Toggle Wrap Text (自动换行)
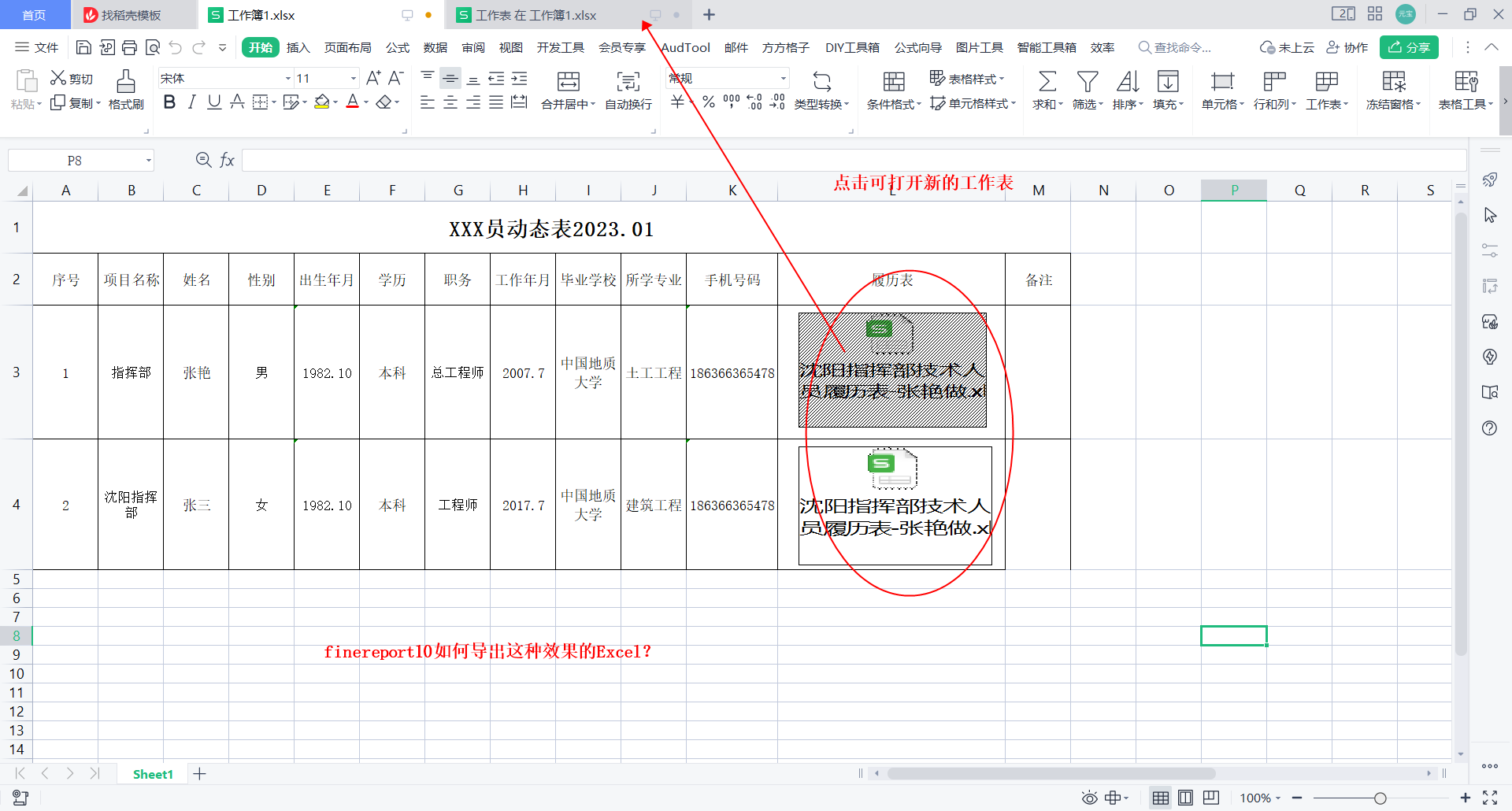Viewport: 1512px width, 811px height. coord(628,90)
